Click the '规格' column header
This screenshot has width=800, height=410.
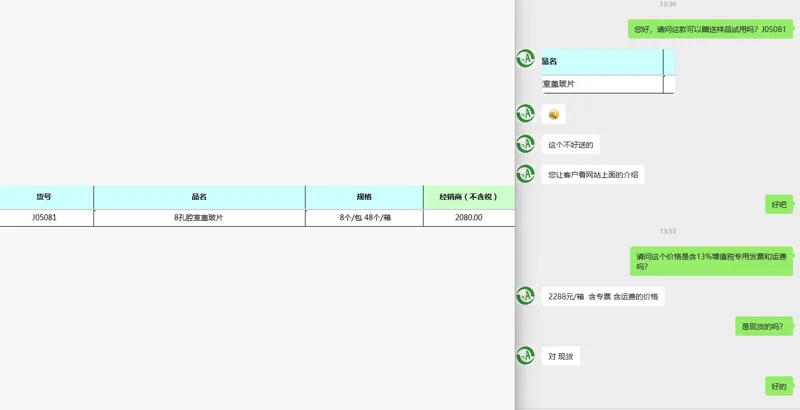pos(364,197)
